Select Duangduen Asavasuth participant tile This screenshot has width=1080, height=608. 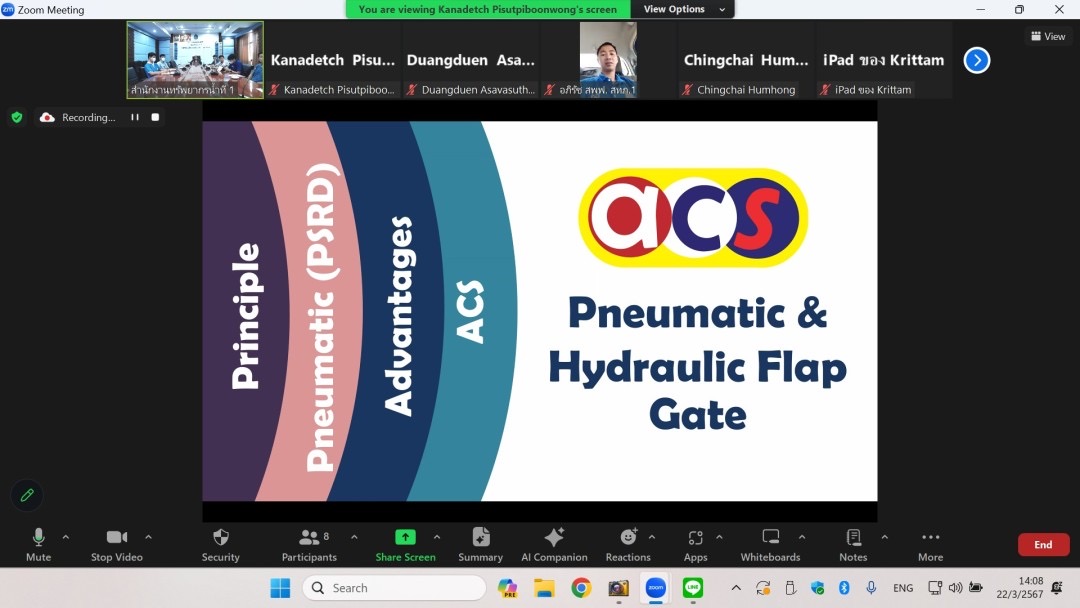470,60
